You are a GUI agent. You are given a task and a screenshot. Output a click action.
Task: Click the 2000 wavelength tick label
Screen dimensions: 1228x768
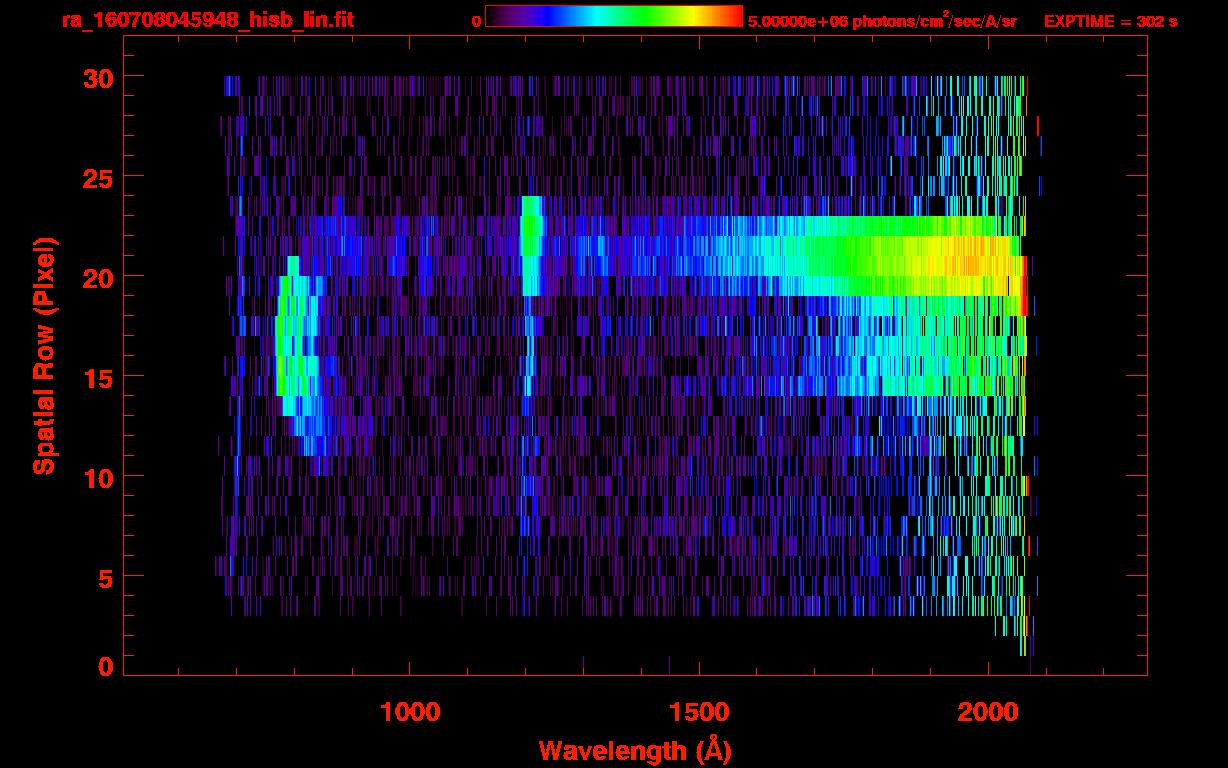987,711
